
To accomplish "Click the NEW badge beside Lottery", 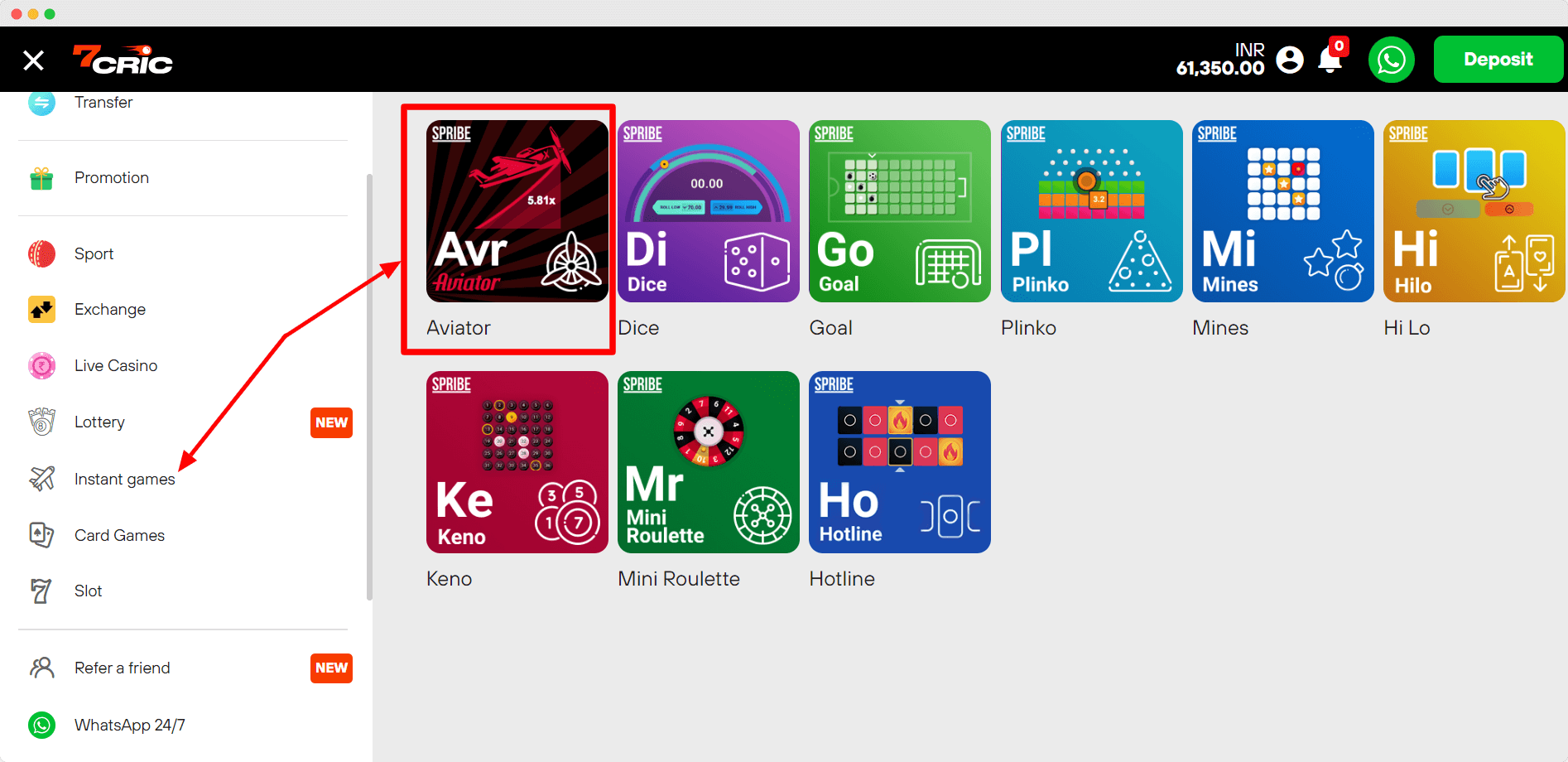I will [x=331, y=422].
